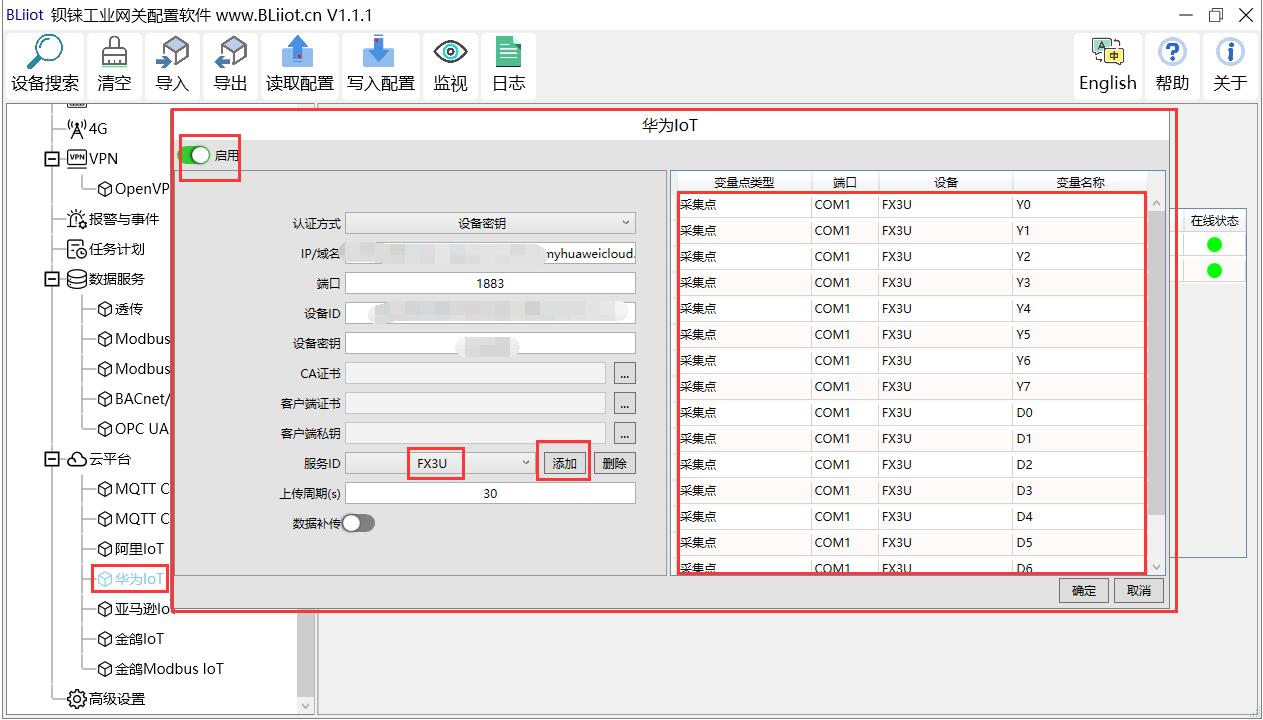The width and height of the screenshot is (1263, 720).
Task: Select the table row named Y0
Action: [x=911, y=204]
